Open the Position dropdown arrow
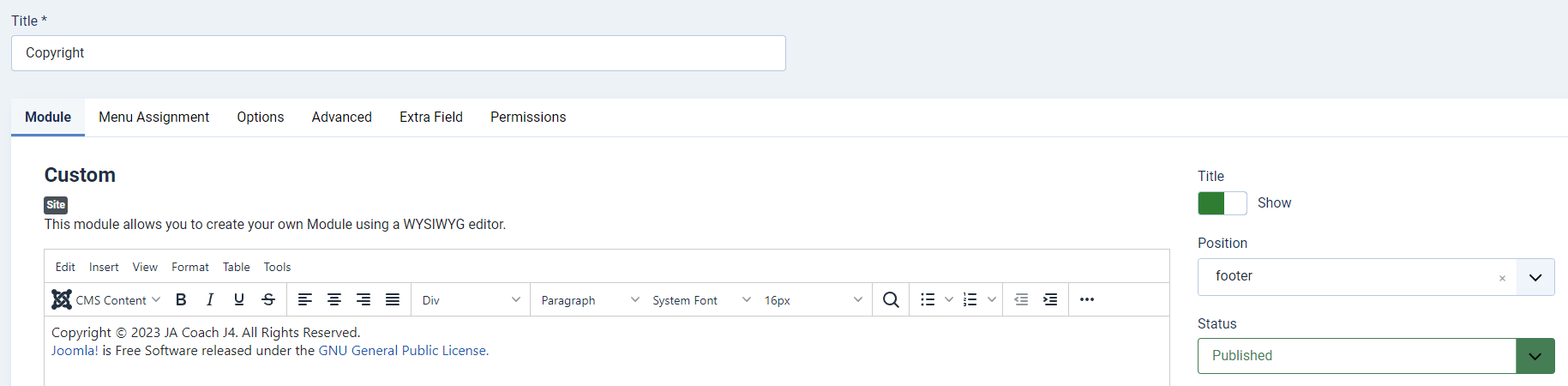Screen dimensions: 1568x386 [1535, 277]
